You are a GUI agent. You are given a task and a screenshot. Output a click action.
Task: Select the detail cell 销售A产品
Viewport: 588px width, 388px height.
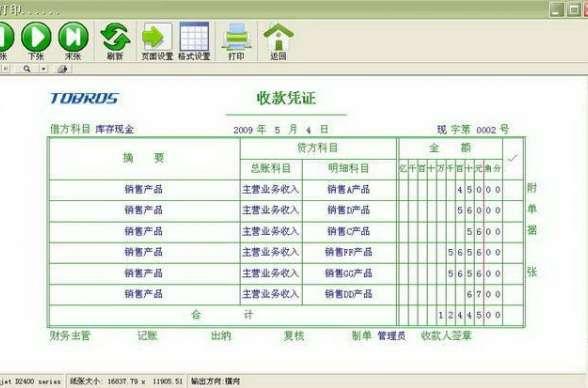tap(349, 189)
